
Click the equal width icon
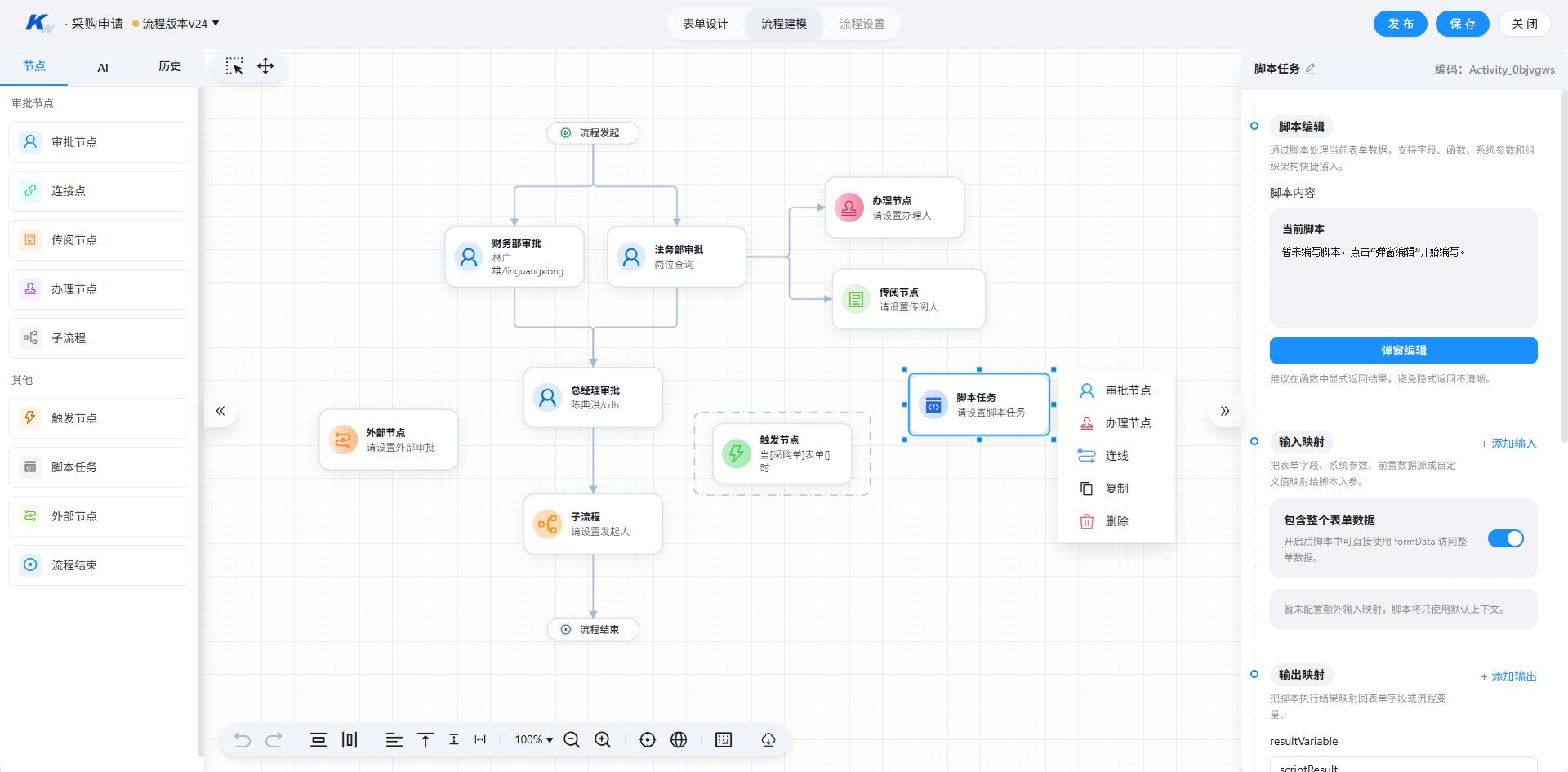click(480, 740)
